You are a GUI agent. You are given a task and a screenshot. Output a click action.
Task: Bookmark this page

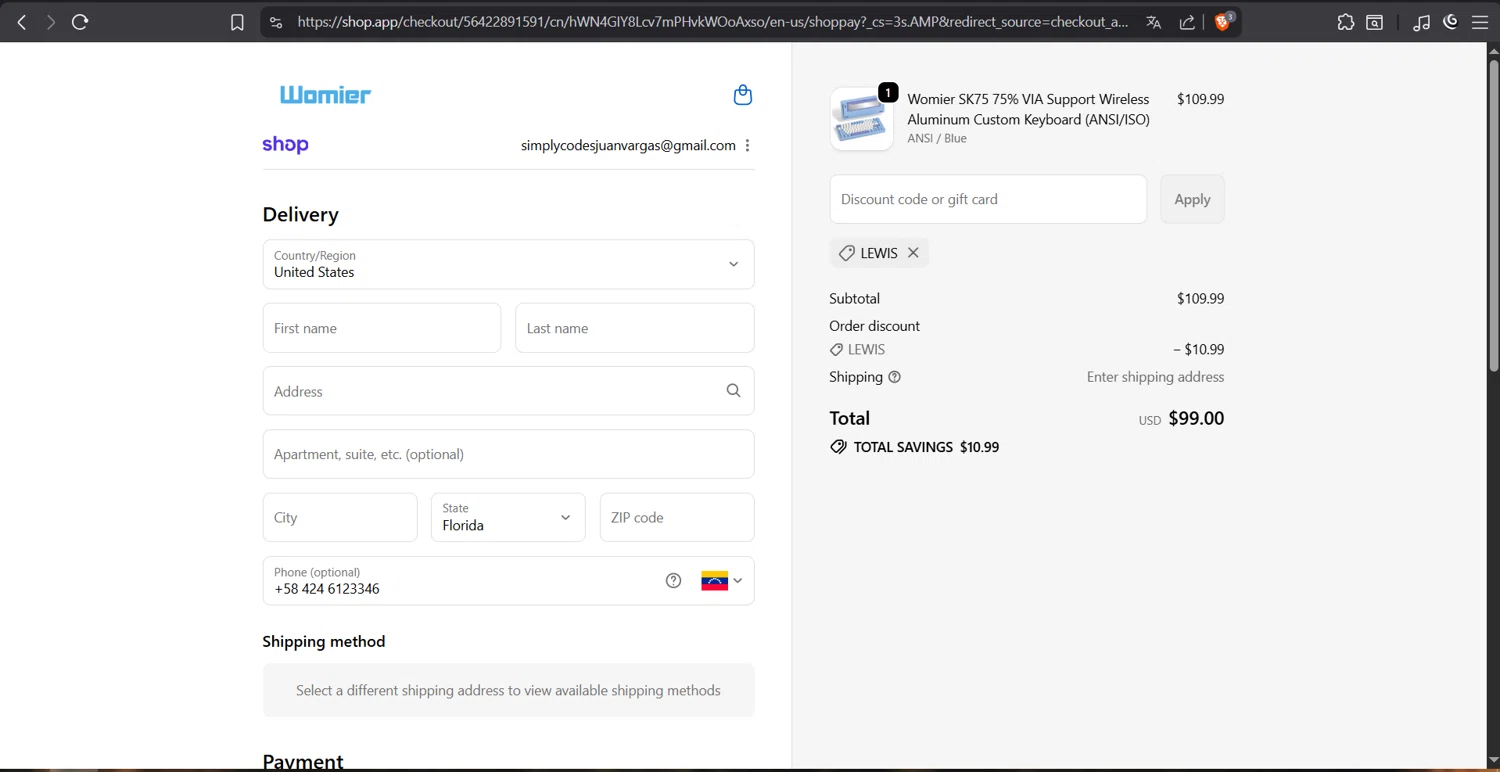[237, 22]
